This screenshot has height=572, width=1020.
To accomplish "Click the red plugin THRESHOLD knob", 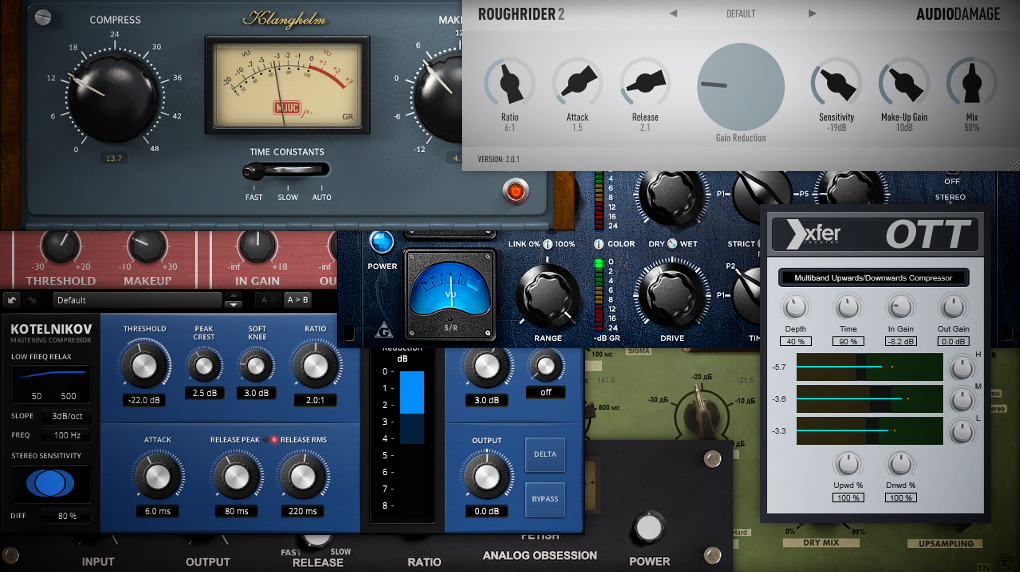I will (x=60, y=245).
